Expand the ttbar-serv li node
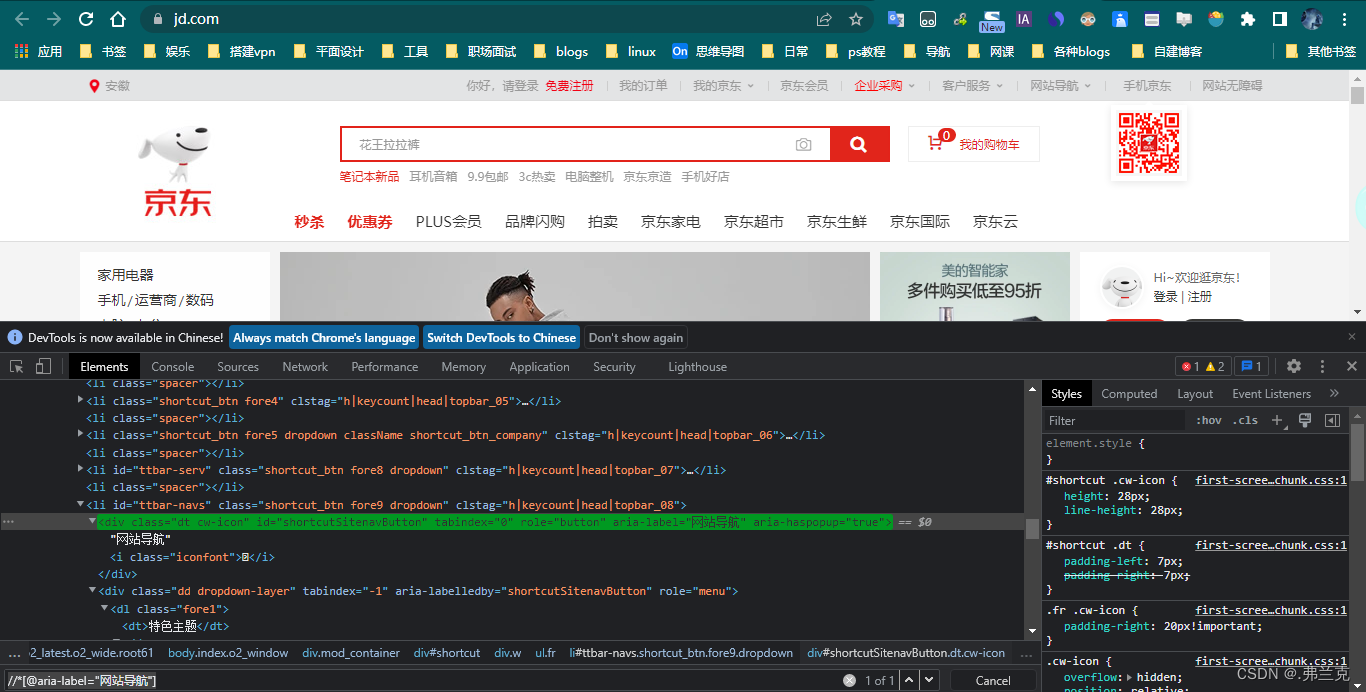This screenshot has width=1366, height=692. coord(81,469)
